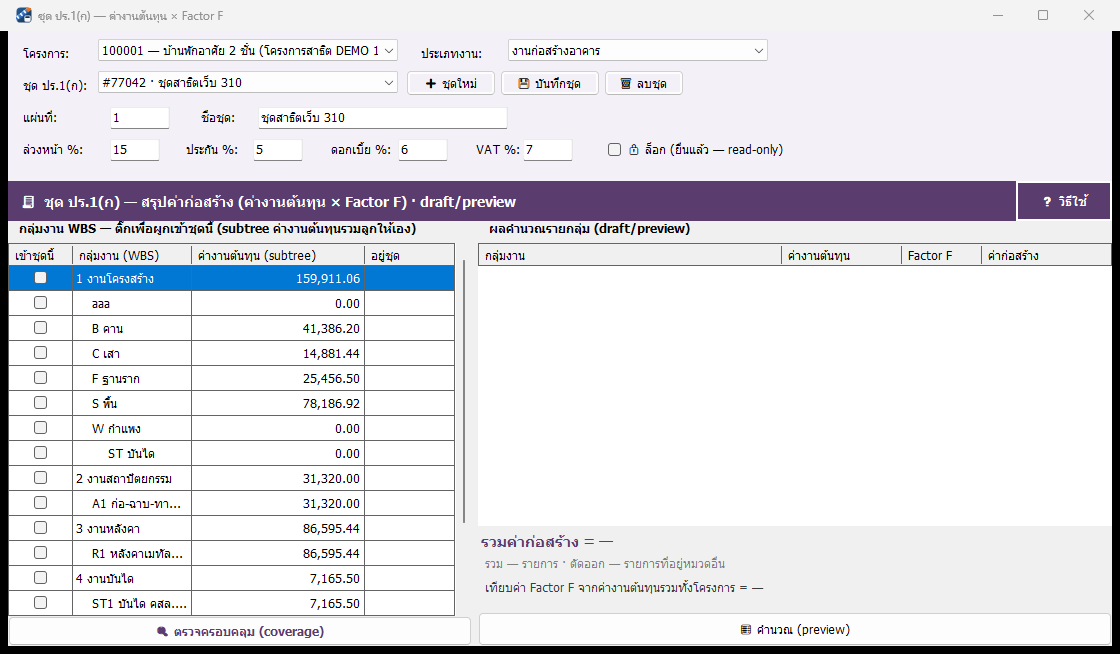Open the ประเภทงาน work type dropdown

click(638, 51)
